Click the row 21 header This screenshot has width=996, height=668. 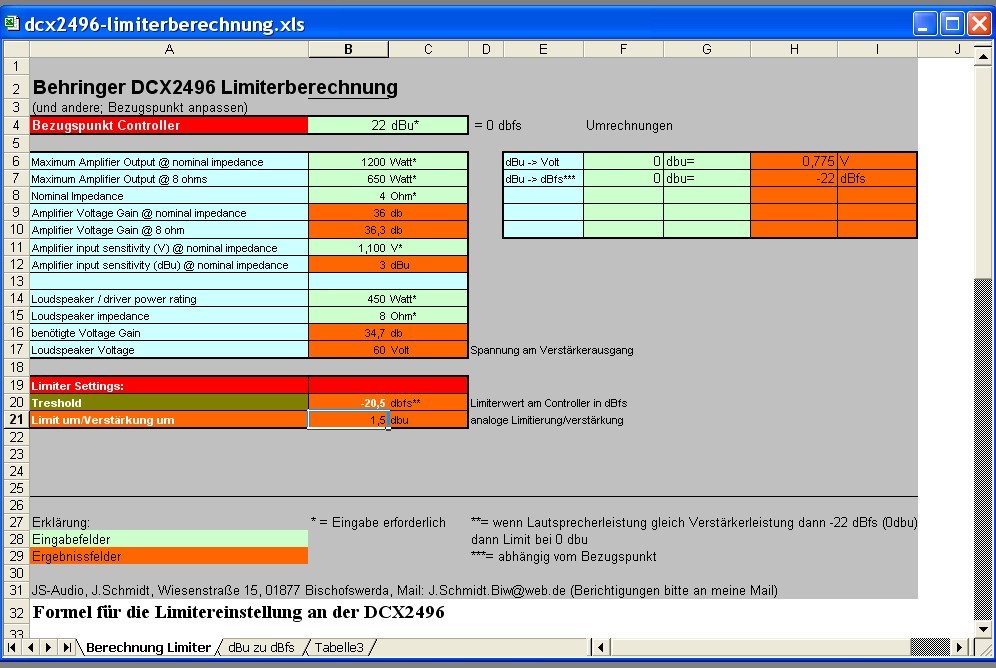point(17,420)
